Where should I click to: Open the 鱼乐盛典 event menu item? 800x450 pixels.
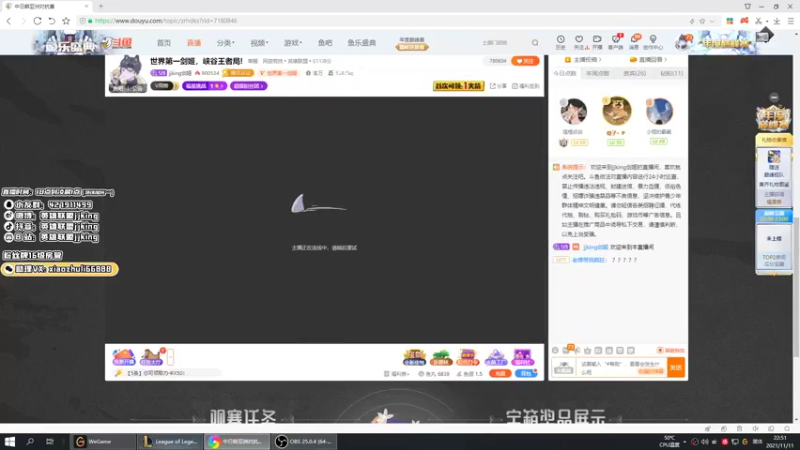[x=361, y=43]
